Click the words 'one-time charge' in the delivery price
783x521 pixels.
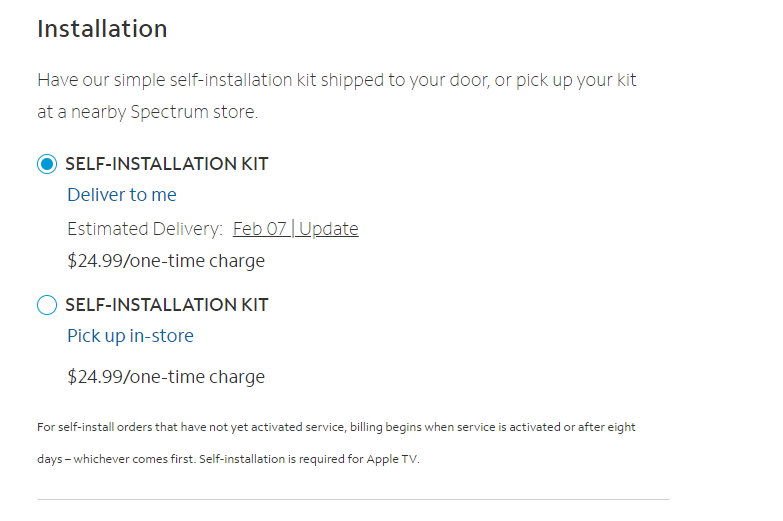(x=197, y=261)
